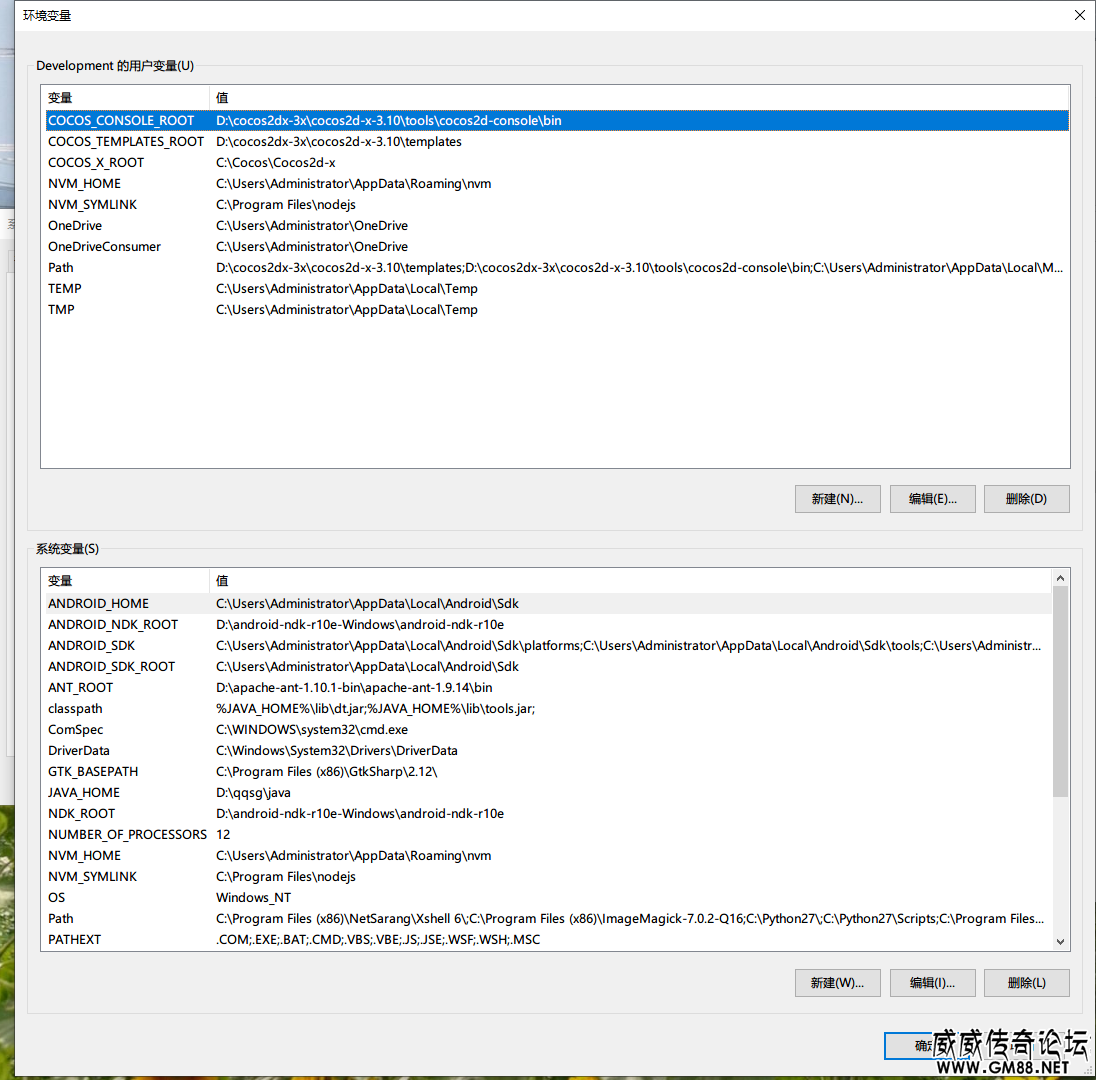Select COCOS_X_ROOT in user variables
The width and height of the screenshot is (1096, 1080).
pos(96,163)
